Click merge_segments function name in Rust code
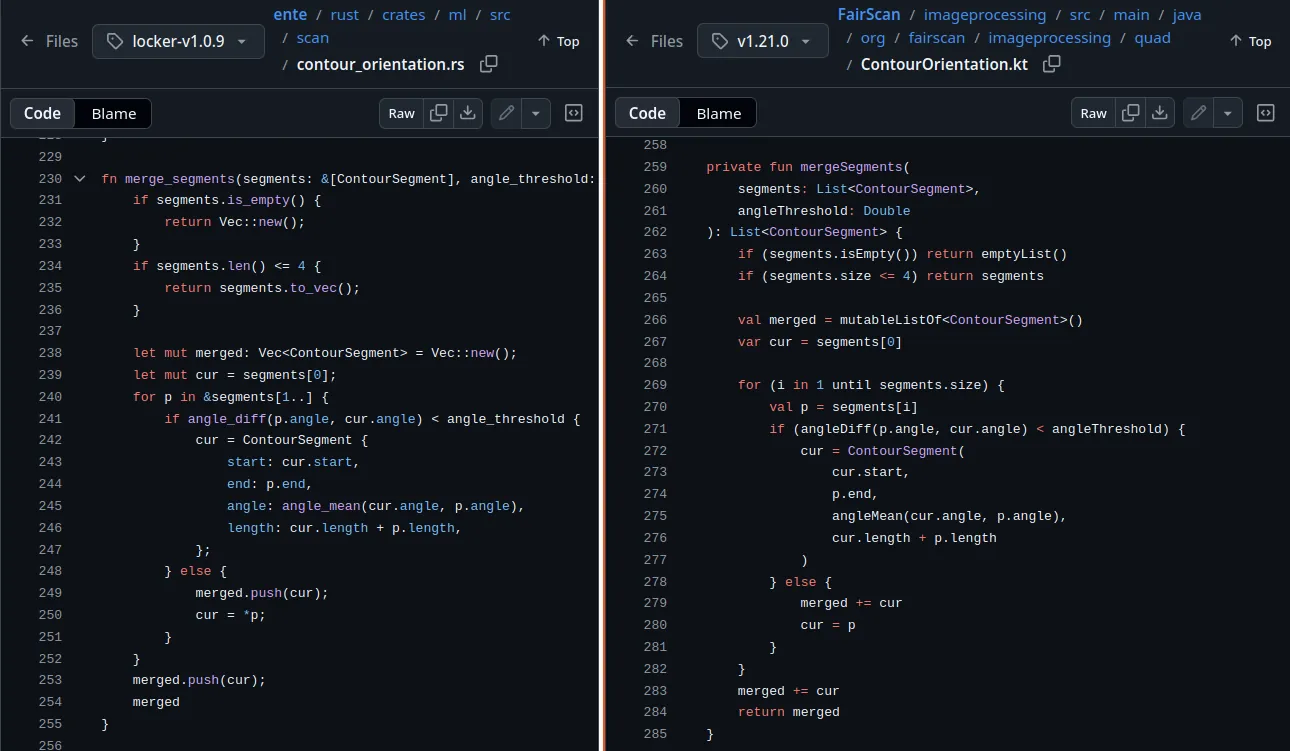This screenshot has height=751, width=1290. [x=180, y=179]
